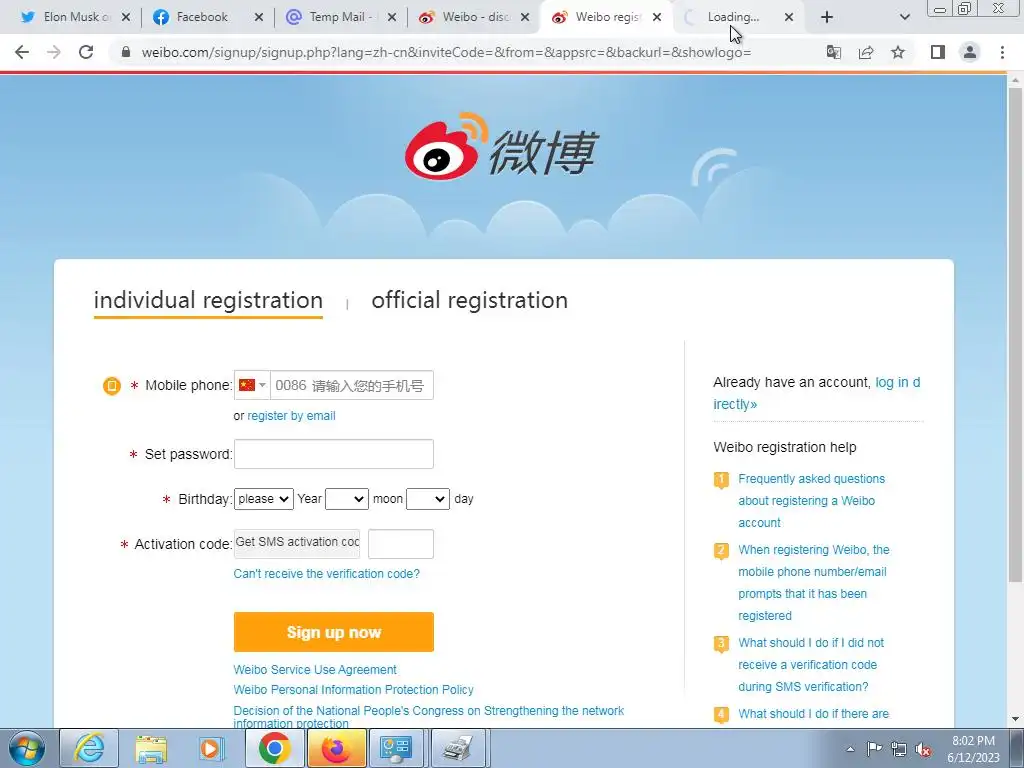Open National People's Congress decision link
The image size is (1024, 768).
(x=428, y=716)
